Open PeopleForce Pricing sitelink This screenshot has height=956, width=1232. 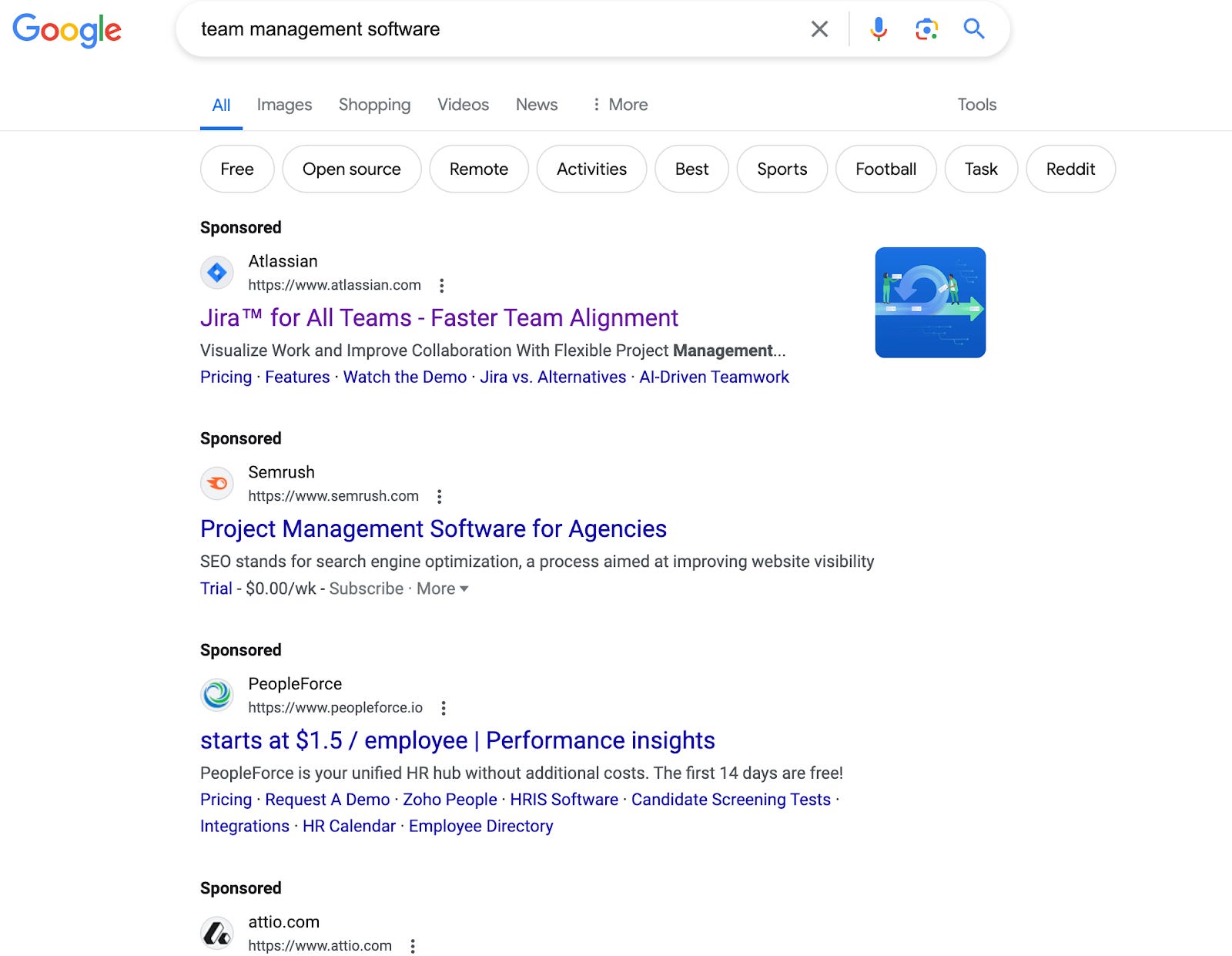(x=226, y=800)
